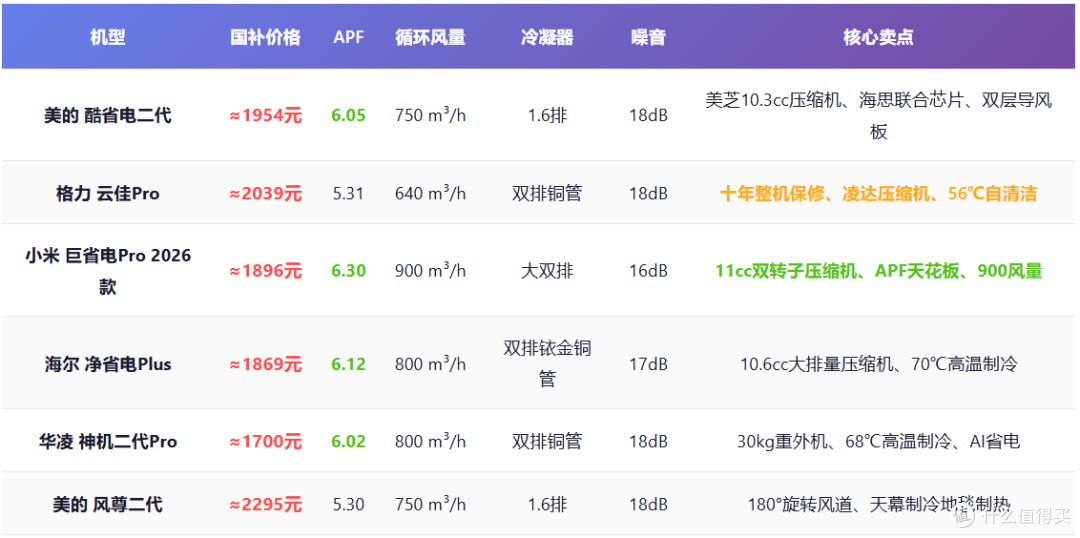Select the 噪音 column header
Image resolution: width=1080 pixels, height=538 pixels.
[x=648, y=37]
